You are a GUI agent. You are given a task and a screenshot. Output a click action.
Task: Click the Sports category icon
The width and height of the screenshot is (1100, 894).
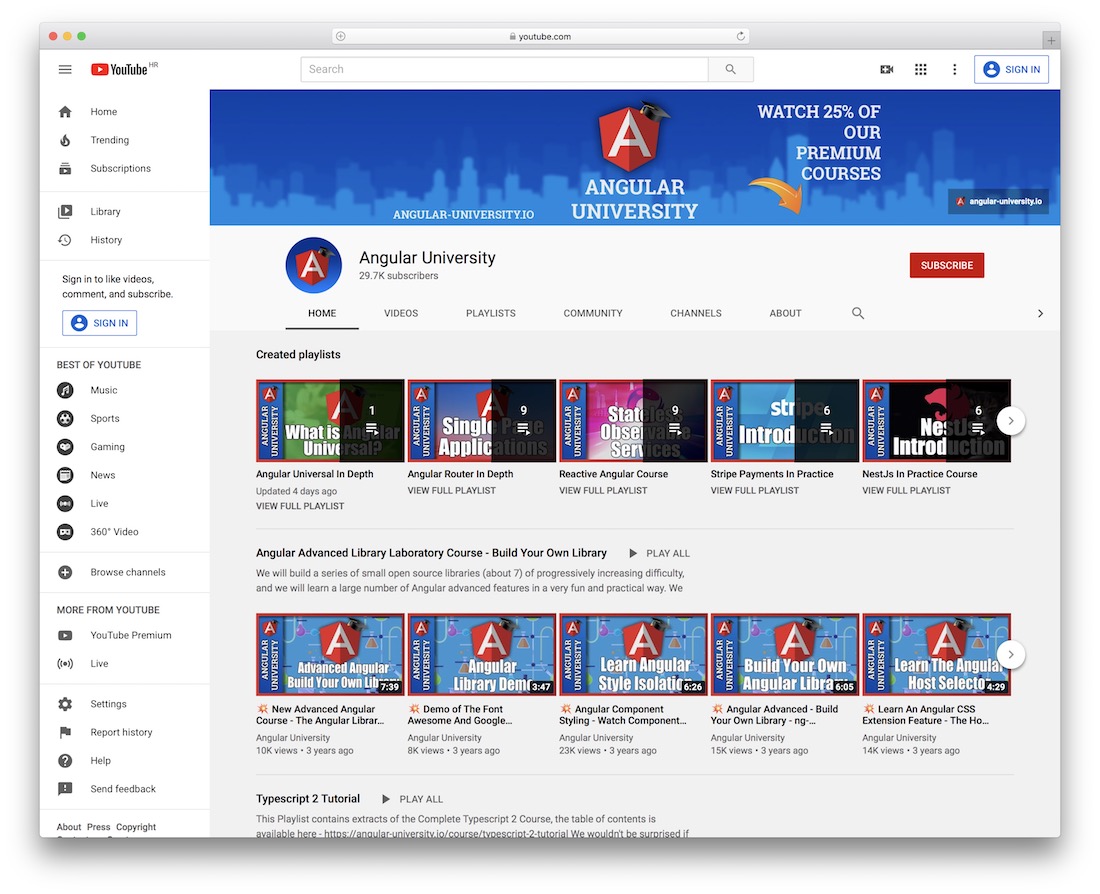pyautogui.click(x=65, y=418)
